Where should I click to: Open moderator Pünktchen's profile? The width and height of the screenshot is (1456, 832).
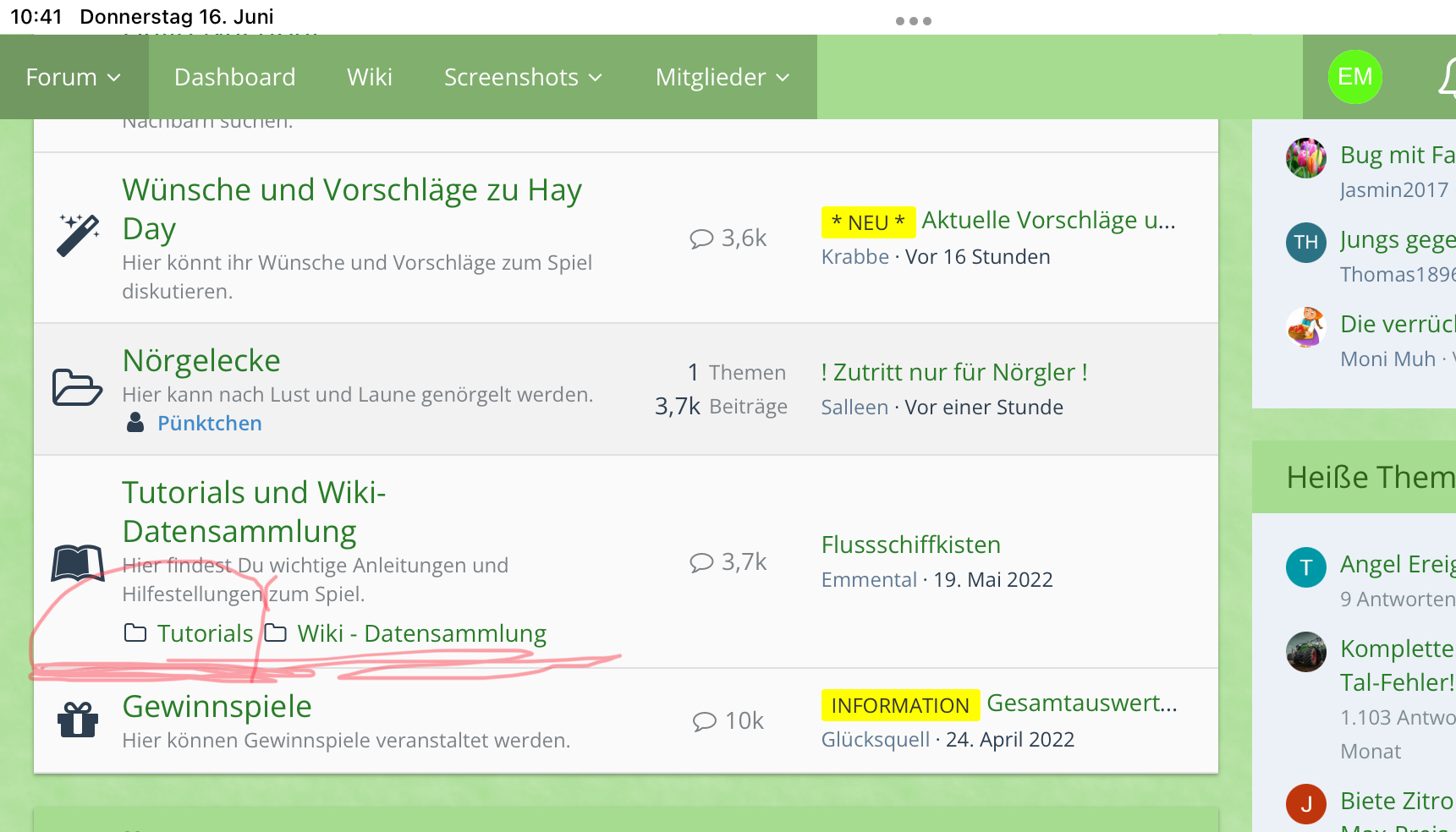209,423
